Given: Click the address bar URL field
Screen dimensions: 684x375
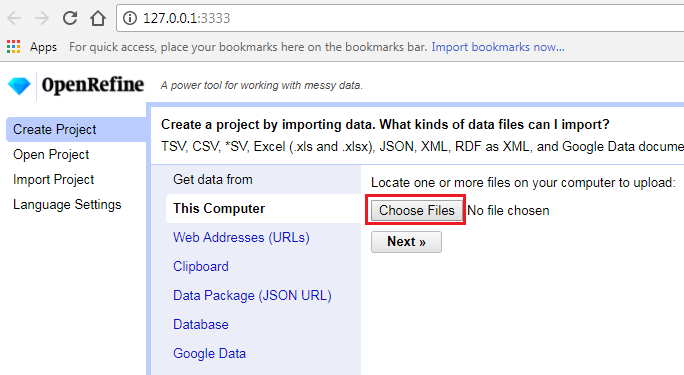Looking at the screenshot, I should [x=400, y=18].
